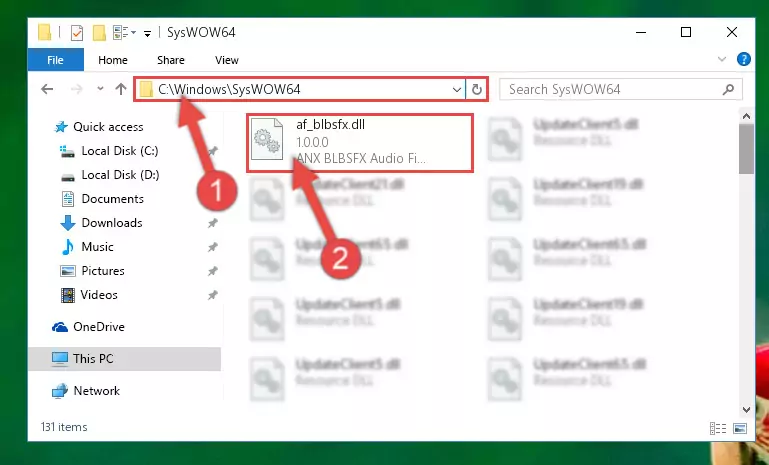Viewport: 769px width, 465px height.
Task: Open Pictures in navigation pane
Action: 103,271
